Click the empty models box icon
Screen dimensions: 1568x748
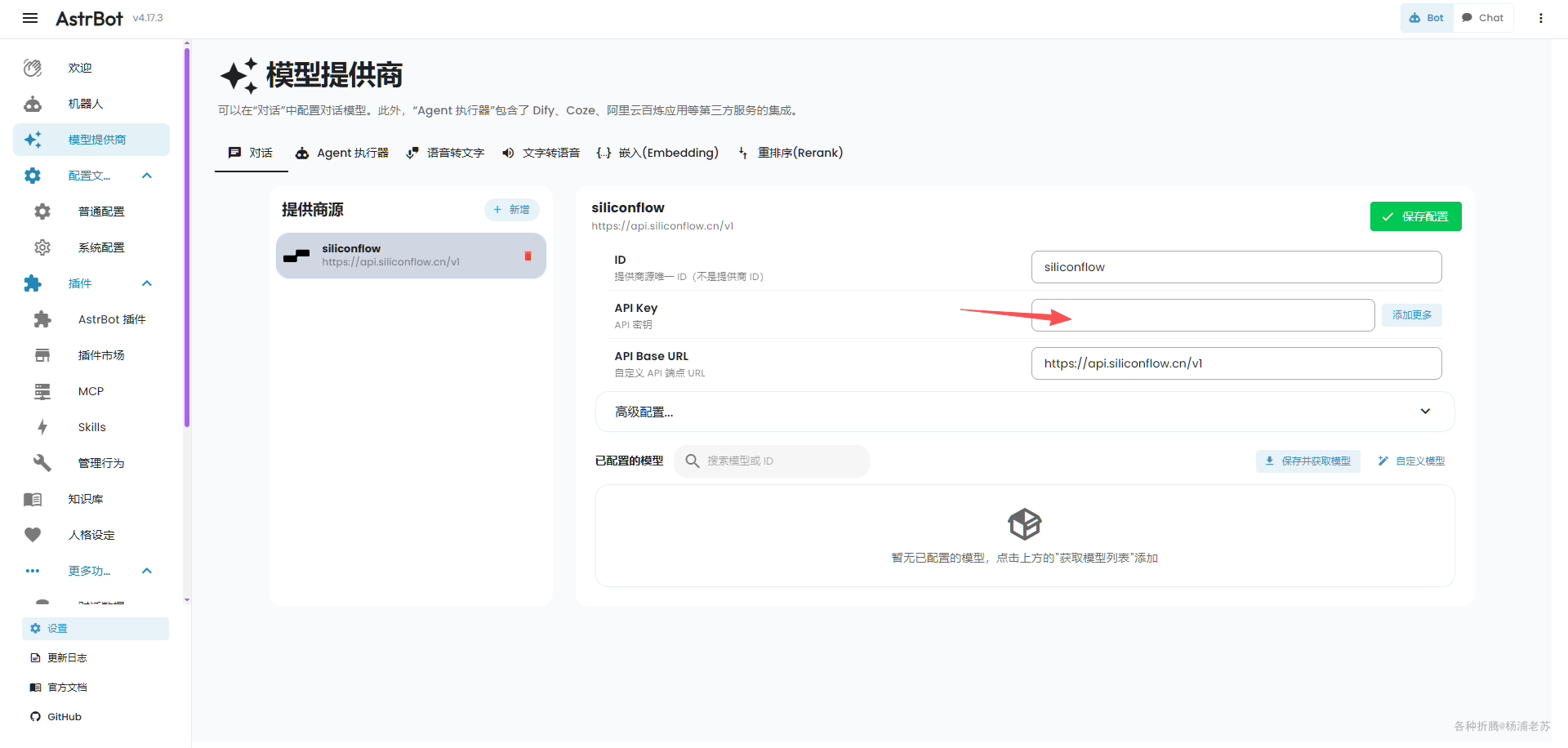pos(1025,524)
